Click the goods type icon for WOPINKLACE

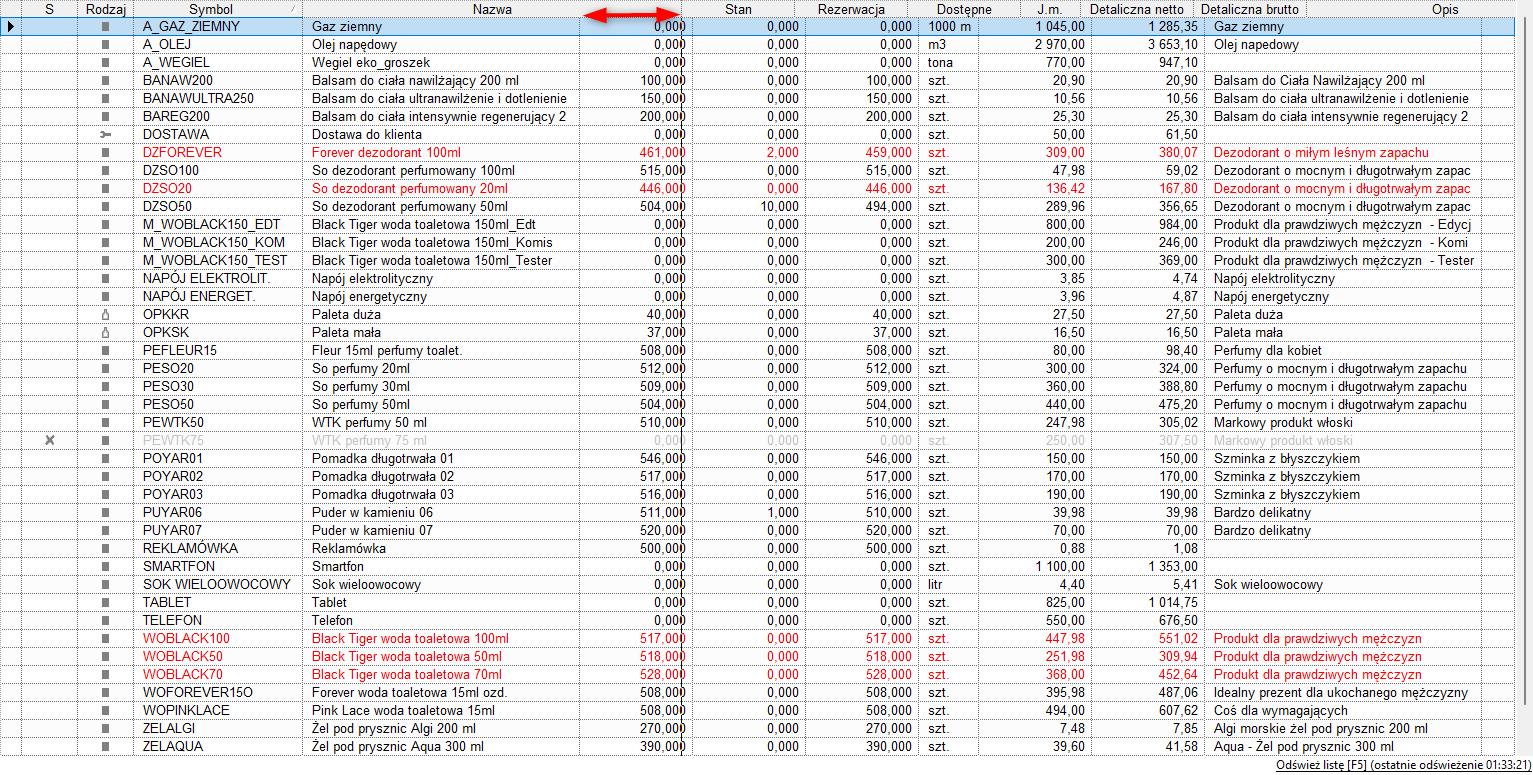(105, 710)
